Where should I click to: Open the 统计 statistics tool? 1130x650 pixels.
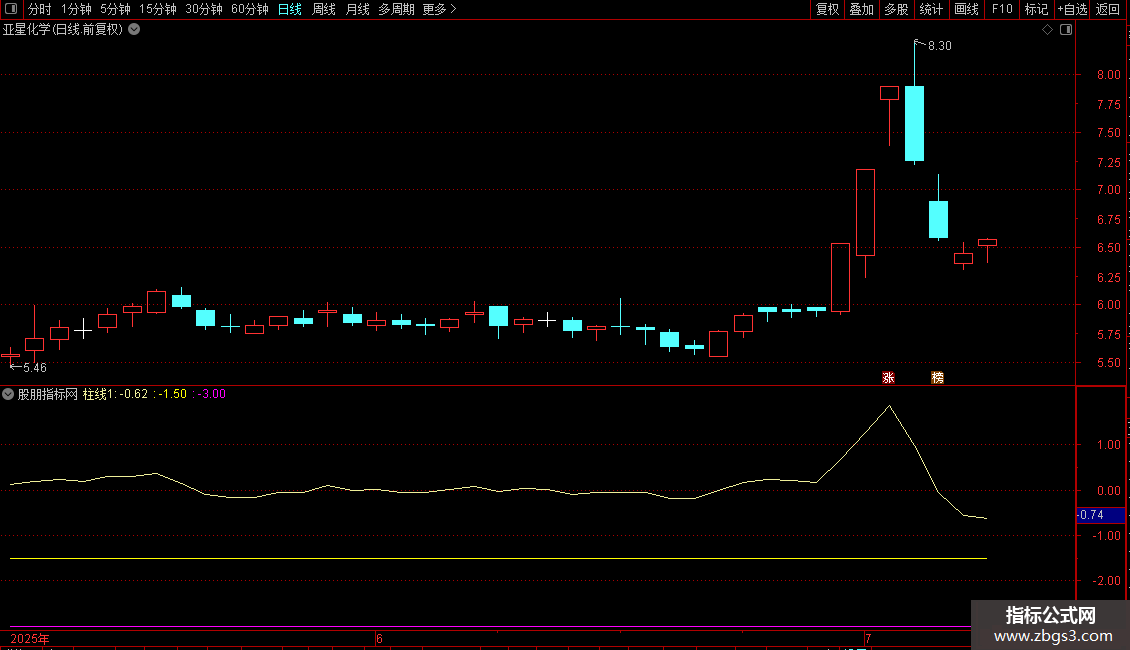coord(931,9)
